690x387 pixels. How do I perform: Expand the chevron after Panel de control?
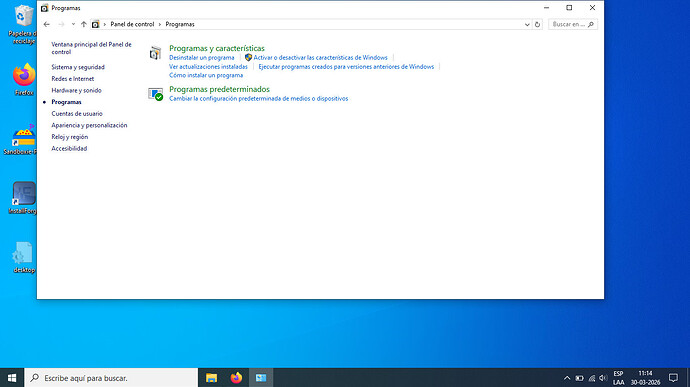pyautogui.click(x=160, y=24)
